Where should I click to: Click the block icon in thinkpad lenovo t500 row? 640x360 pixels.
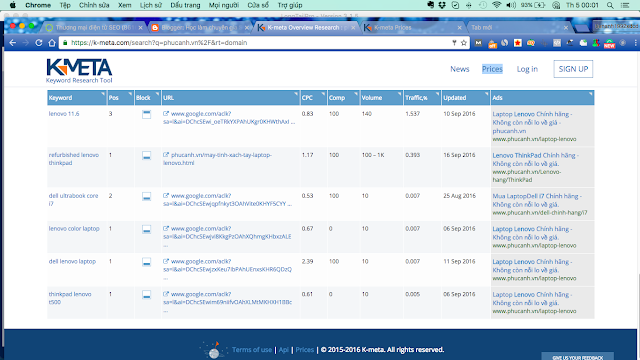[147, 295]
